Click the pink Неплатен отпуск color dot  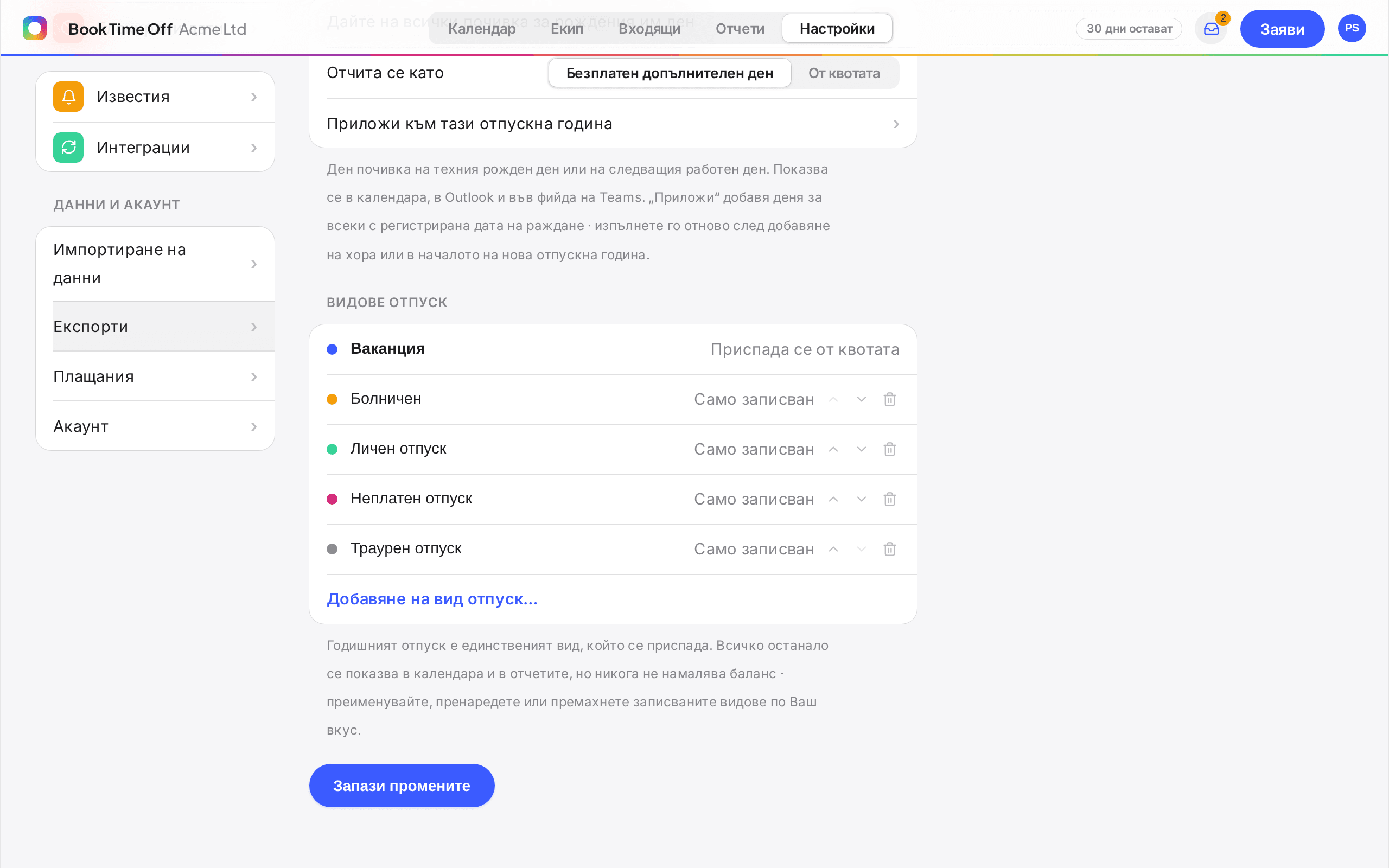332,499
